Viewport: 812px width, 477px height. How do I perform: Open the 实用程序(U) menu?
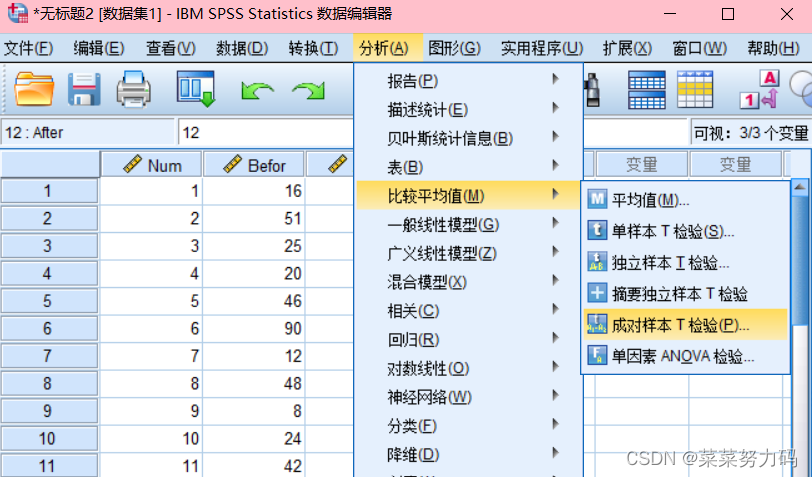coord(542,48)
